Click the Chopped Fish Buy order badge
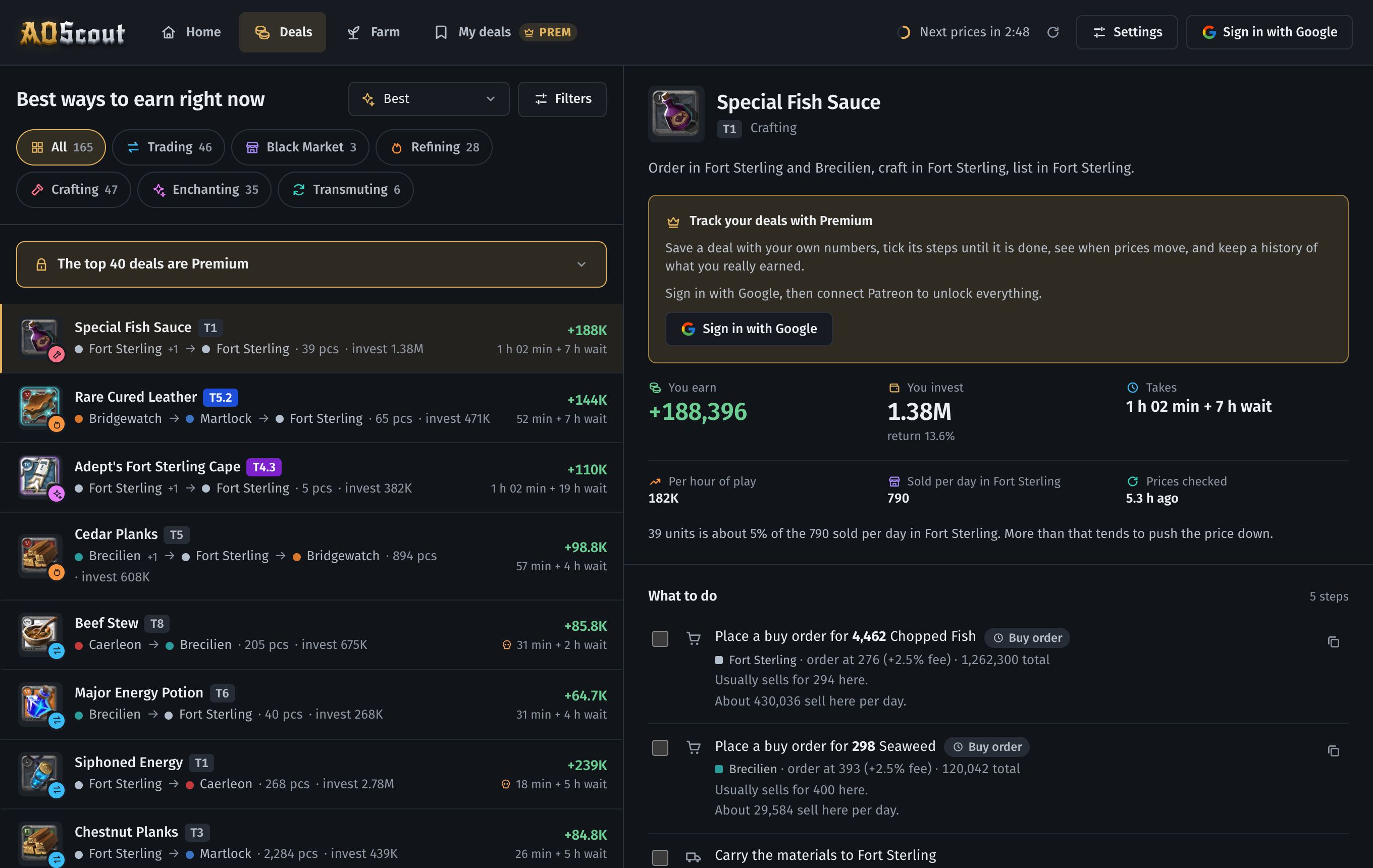1373x868 pixels. click(x=1027, y=638)
